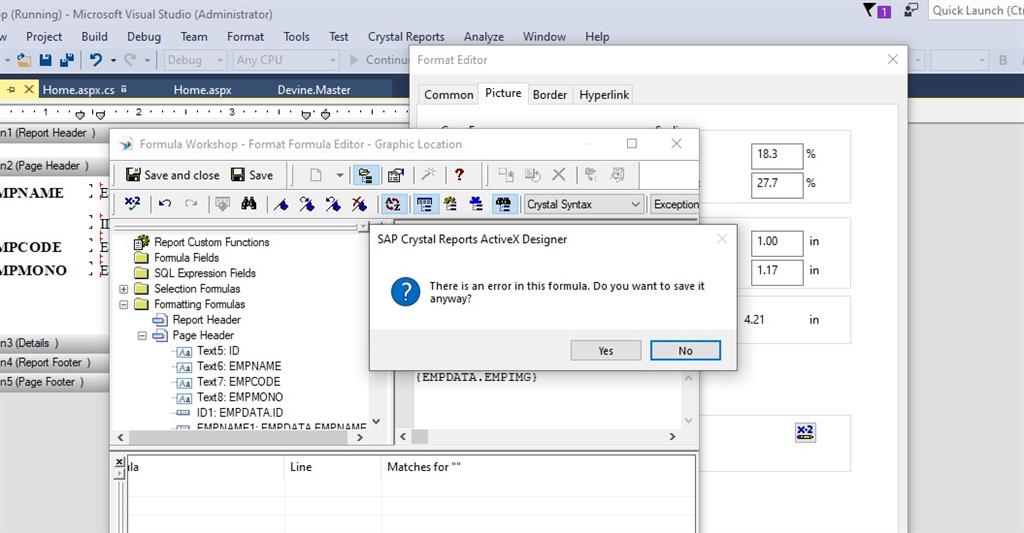Viewport: 1024px width, 533px height.
Task: Click Visual Studio toolbar Undo arrow icon
Action: coord(96,60)
